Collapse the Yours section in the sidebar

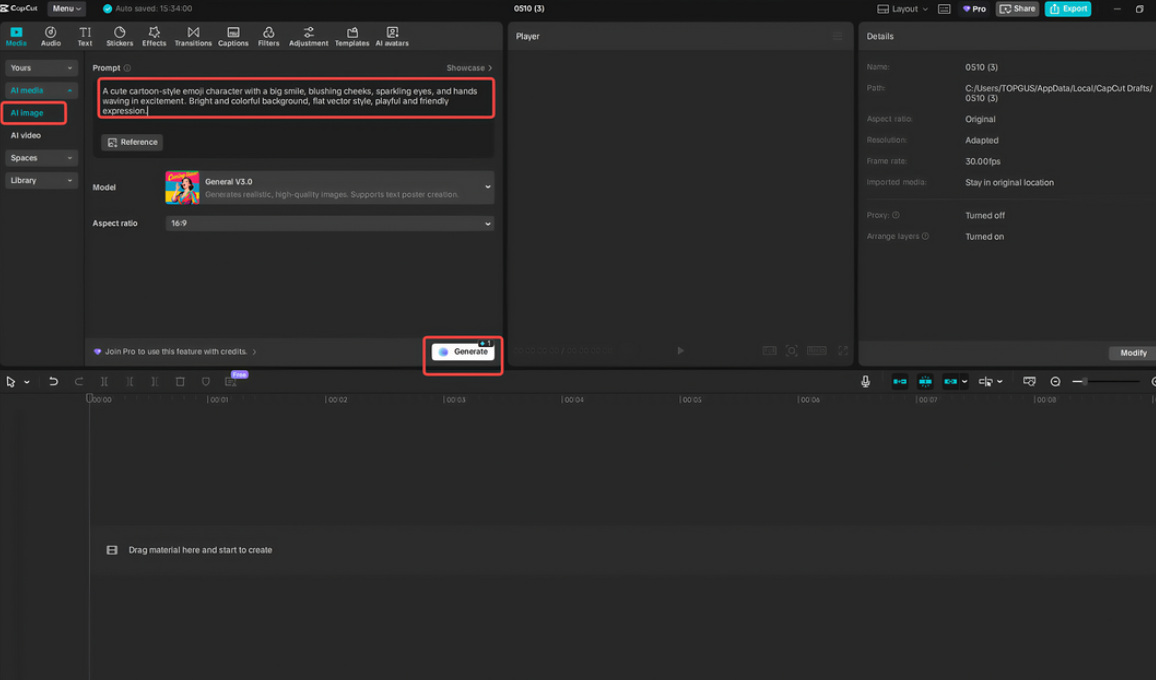pos(40,67)
